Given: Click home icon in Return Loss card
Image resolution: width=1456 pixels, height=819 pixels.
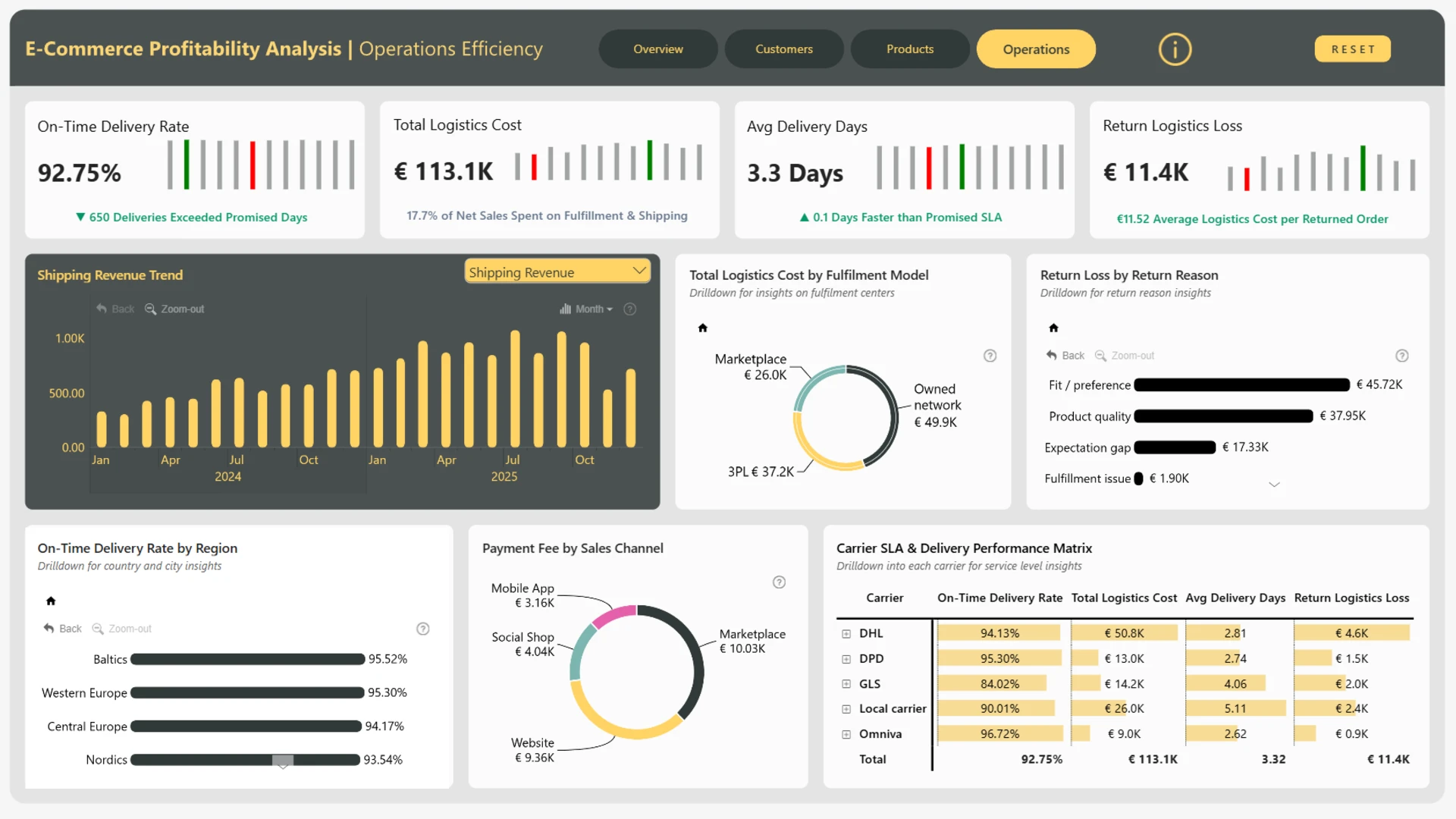Looking at the screenshot, I should (x=1053, y=328).
